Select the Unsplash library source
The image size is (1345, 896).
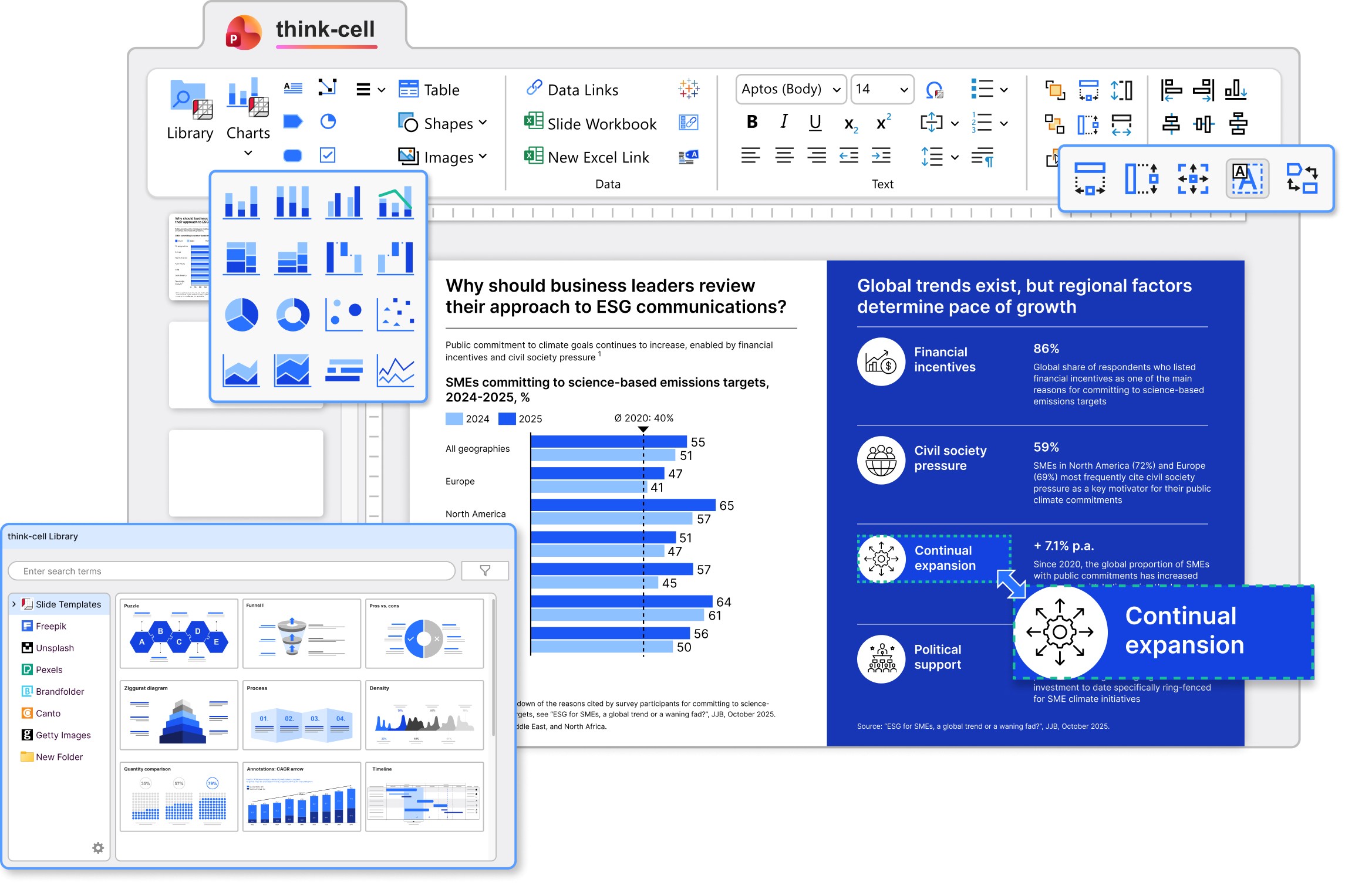tap(55, 648)
